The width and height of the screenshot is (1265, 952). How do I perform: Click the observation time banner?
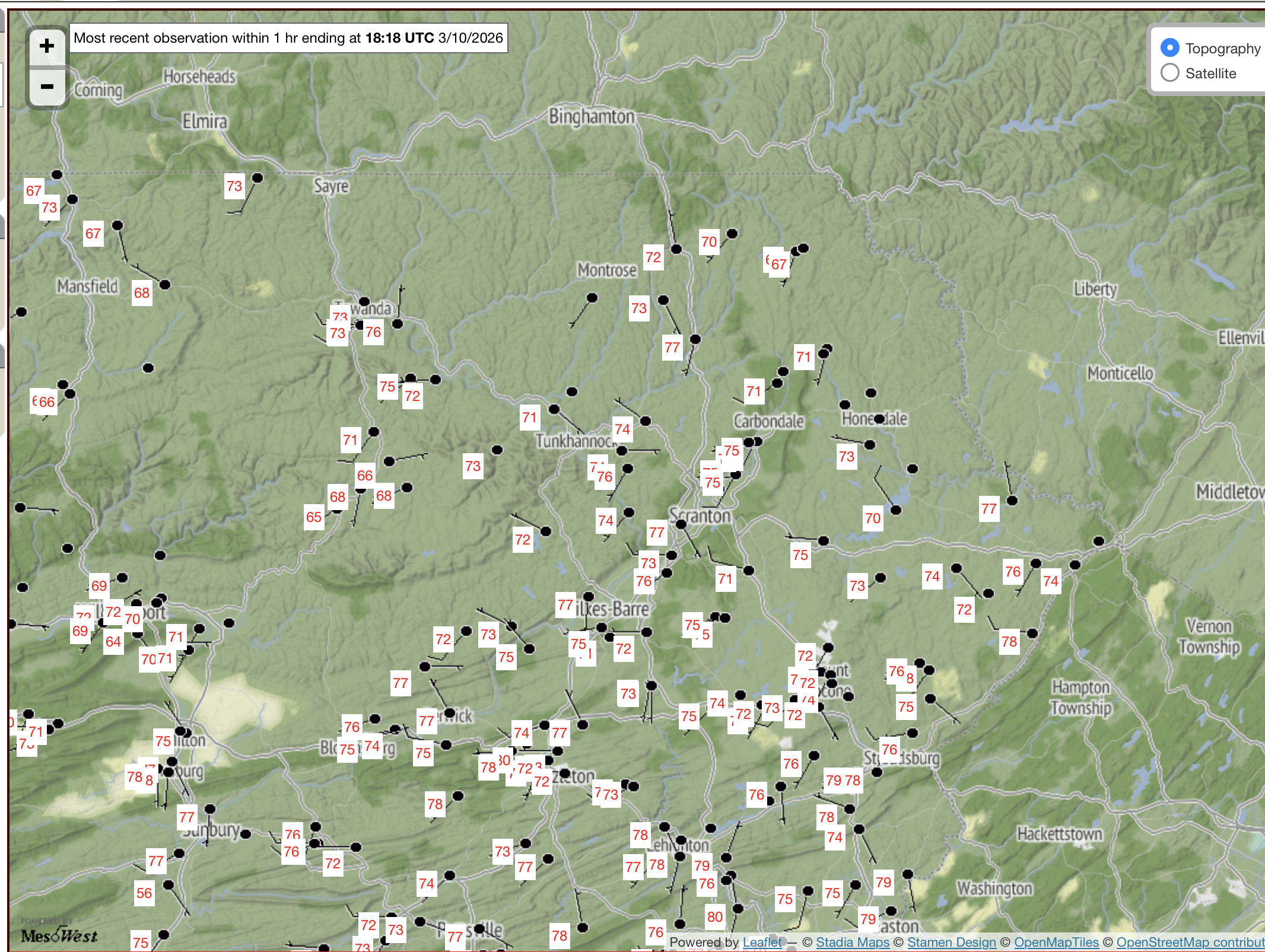point(288,38)
